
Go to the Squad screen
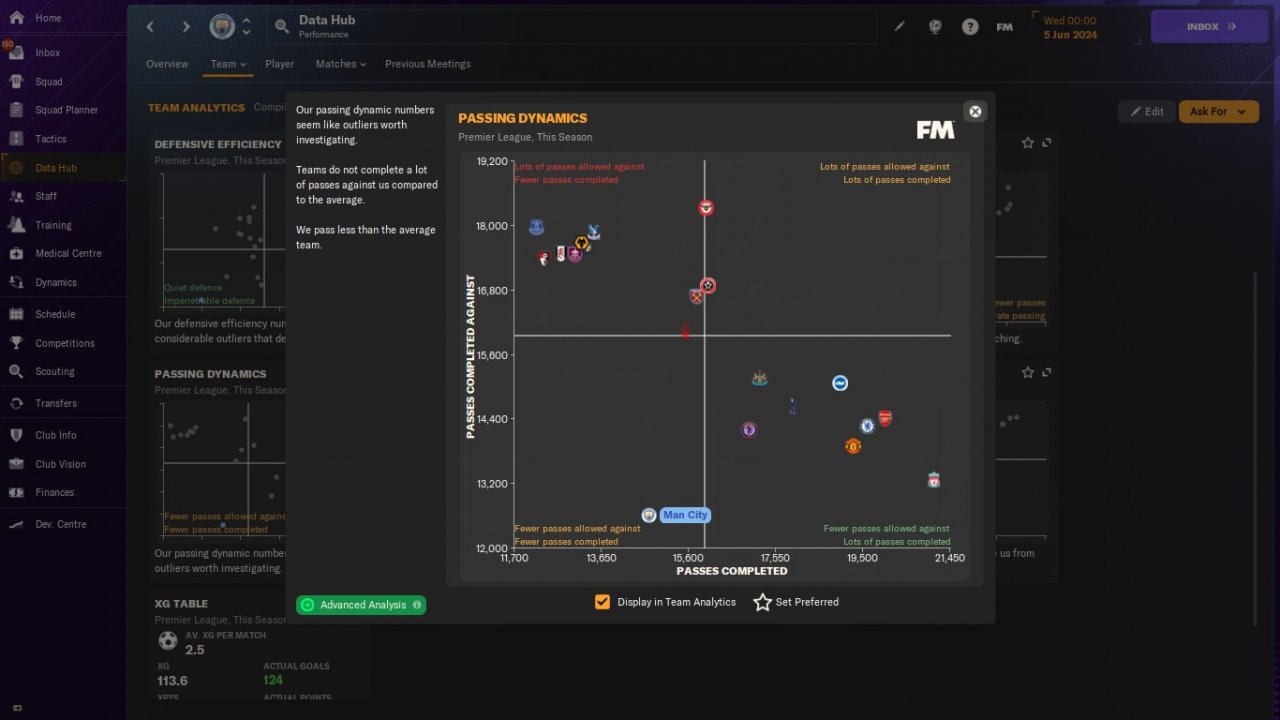click(48, 82)
